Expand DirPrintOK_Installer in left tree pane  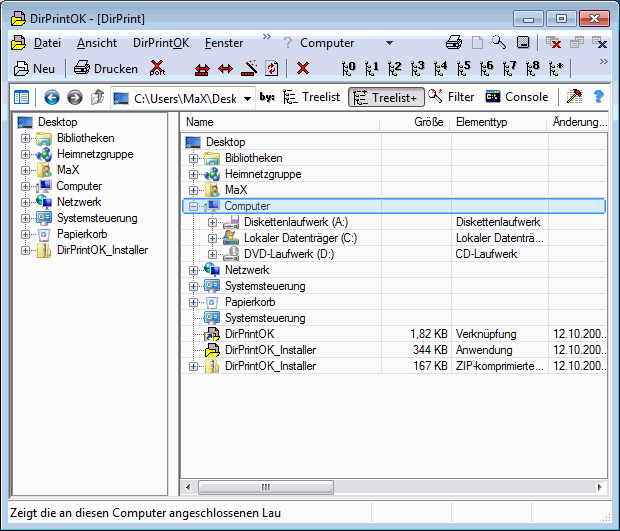point(25,250)
